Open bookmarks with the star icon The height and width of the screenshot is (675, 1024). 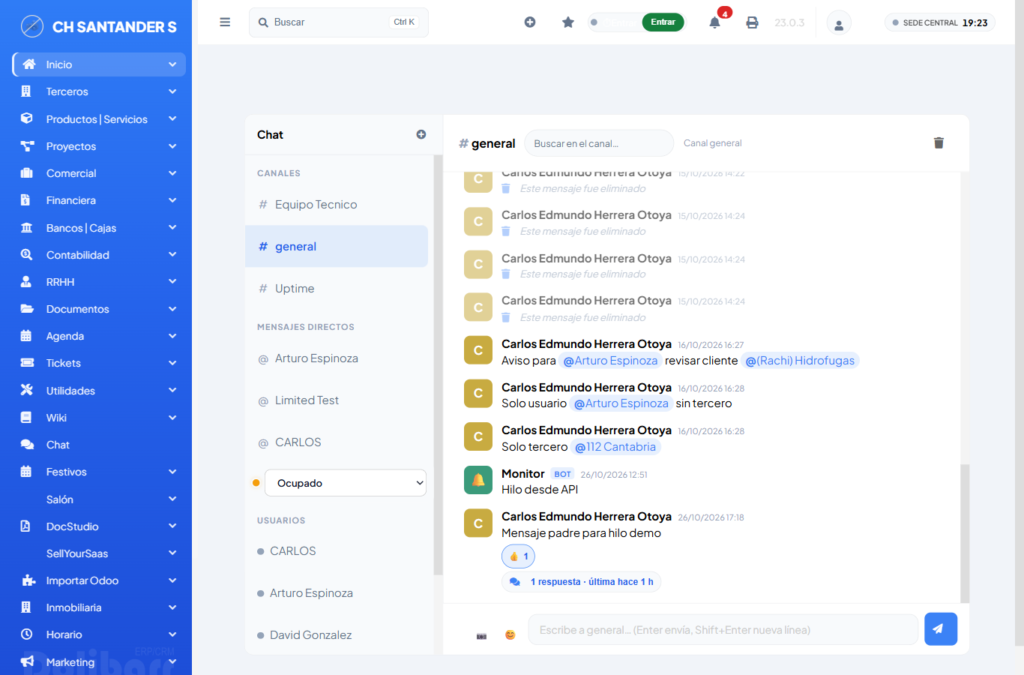coord(568,22)
